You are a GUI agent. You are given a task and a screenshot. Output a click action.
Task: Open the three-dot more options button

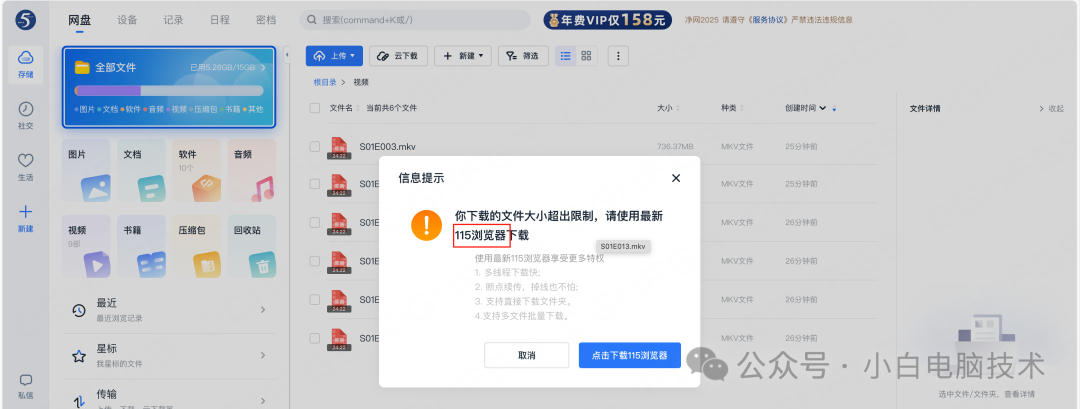click(x=618, y=56)
